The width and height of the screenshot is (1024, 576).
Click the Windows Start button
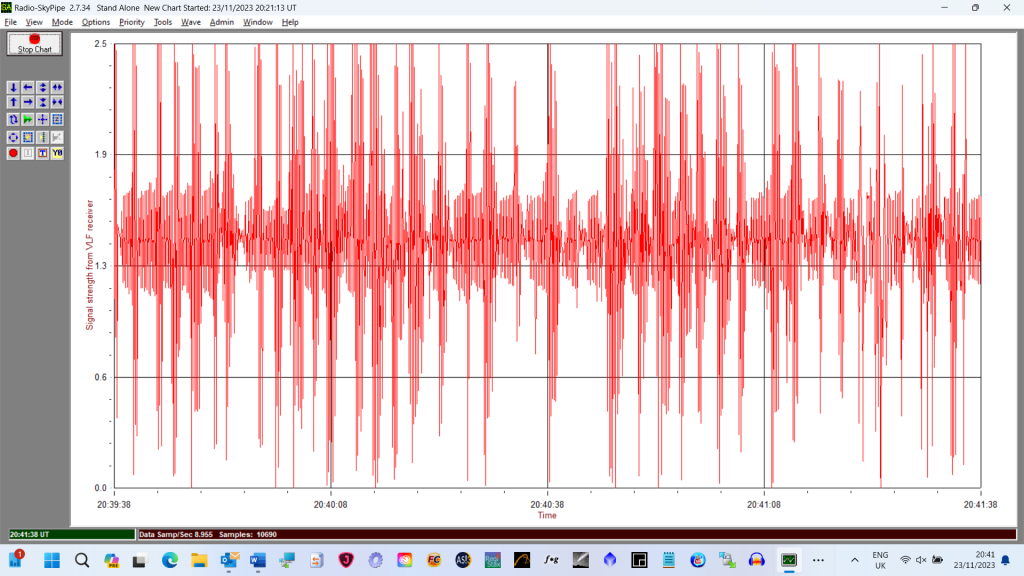coord(52,560)
